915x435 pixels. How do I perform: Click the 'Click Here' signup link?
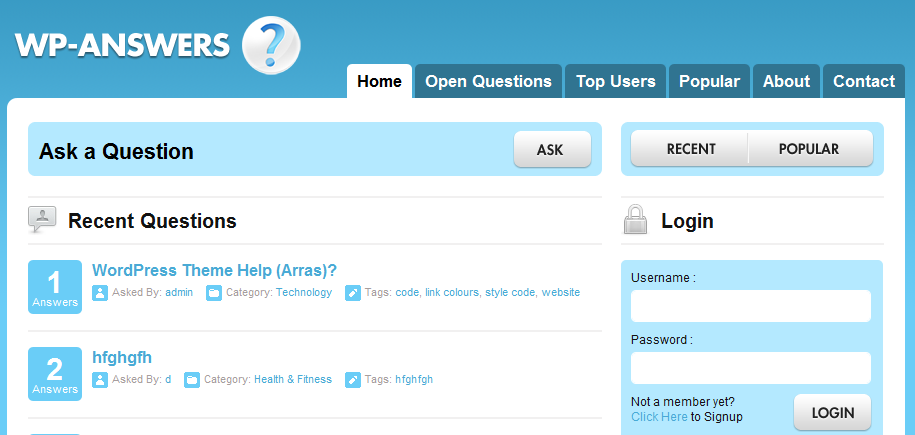pyautogui.click(x=659, y=417)
